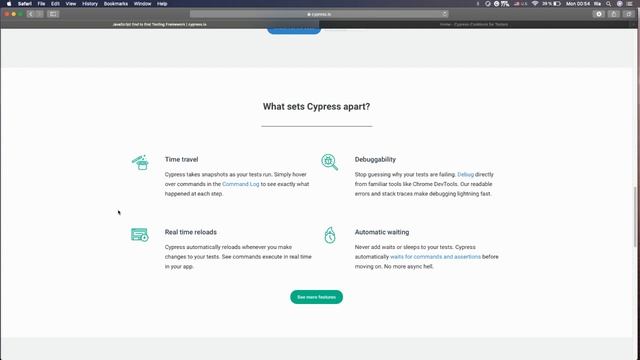
Task: Click the Time travel magic hat icon
Action: [140, 162]
